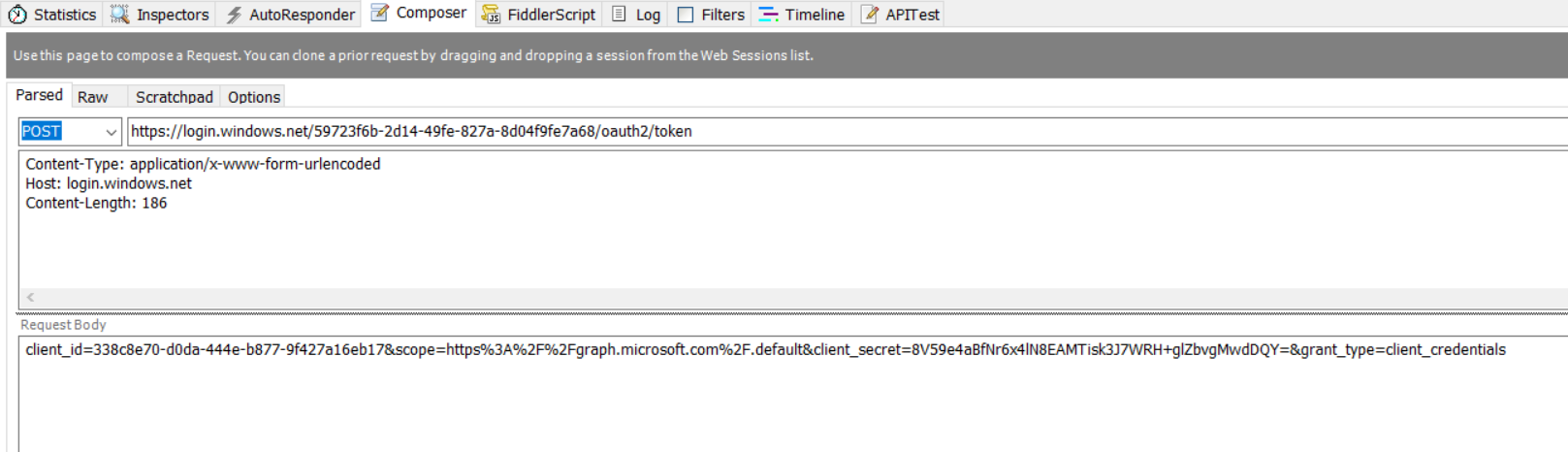Click the AutoResponder lightning bolt icon
The width and height of the screenshot is (1568, 452).
[234, 15]
